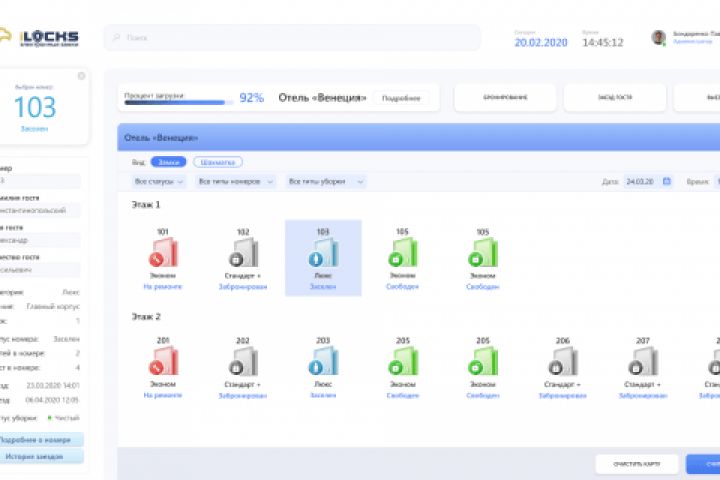
Task: Open the date field 24.03.20
Action: coord(648,182)
